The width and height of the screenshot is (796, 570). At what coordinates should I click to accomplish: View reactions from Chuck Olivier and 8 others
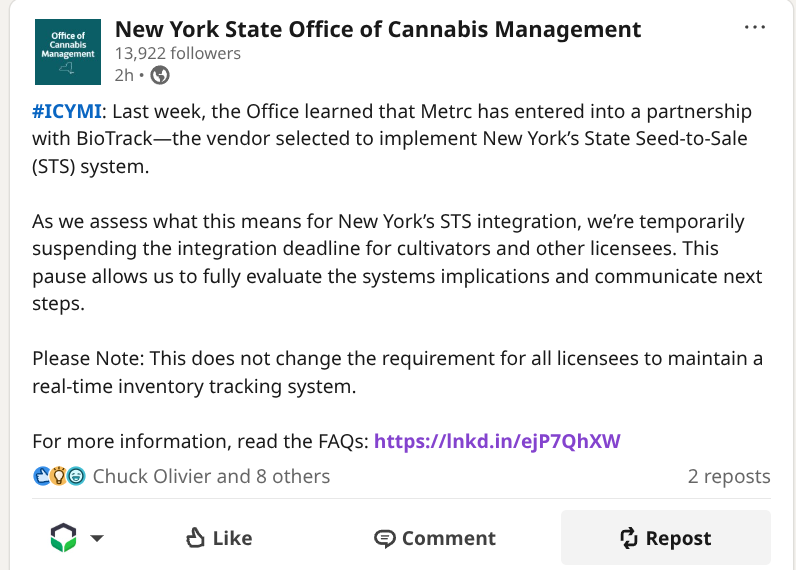pos(211,476)
